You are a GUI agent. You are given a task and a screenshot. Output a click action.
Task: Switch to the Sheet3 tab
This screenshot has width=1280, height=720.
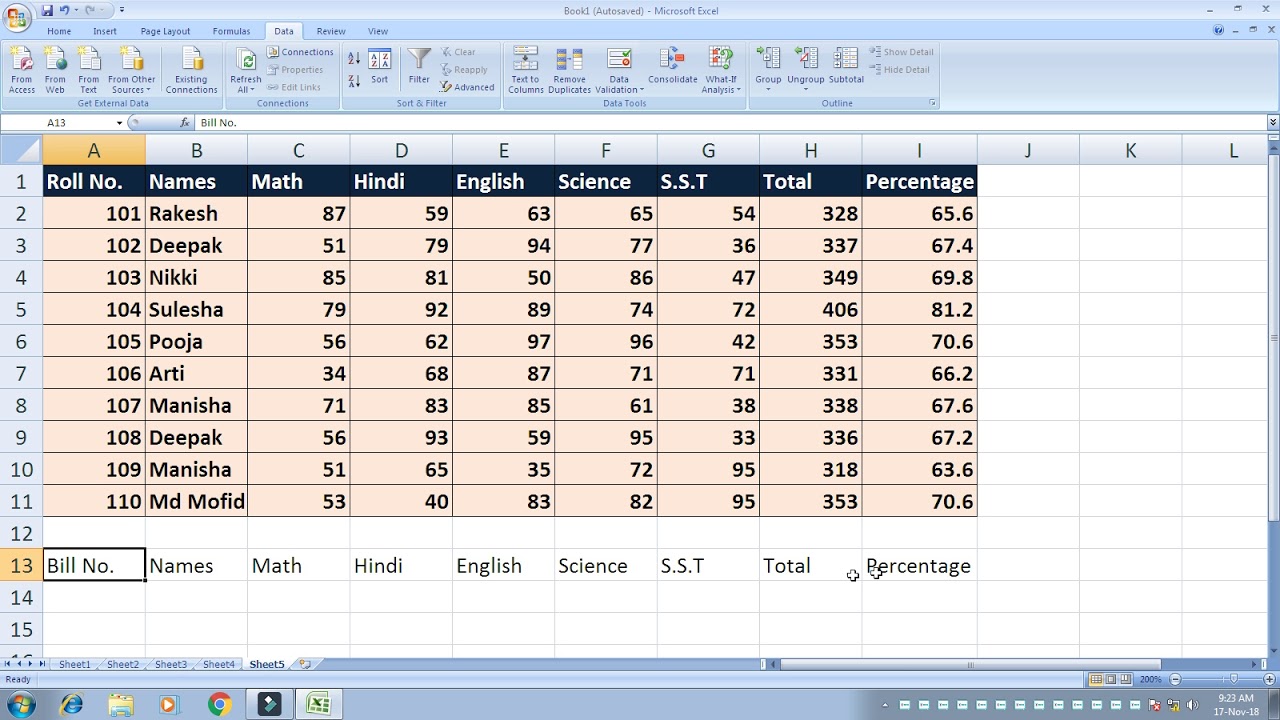tap(171, 664)
